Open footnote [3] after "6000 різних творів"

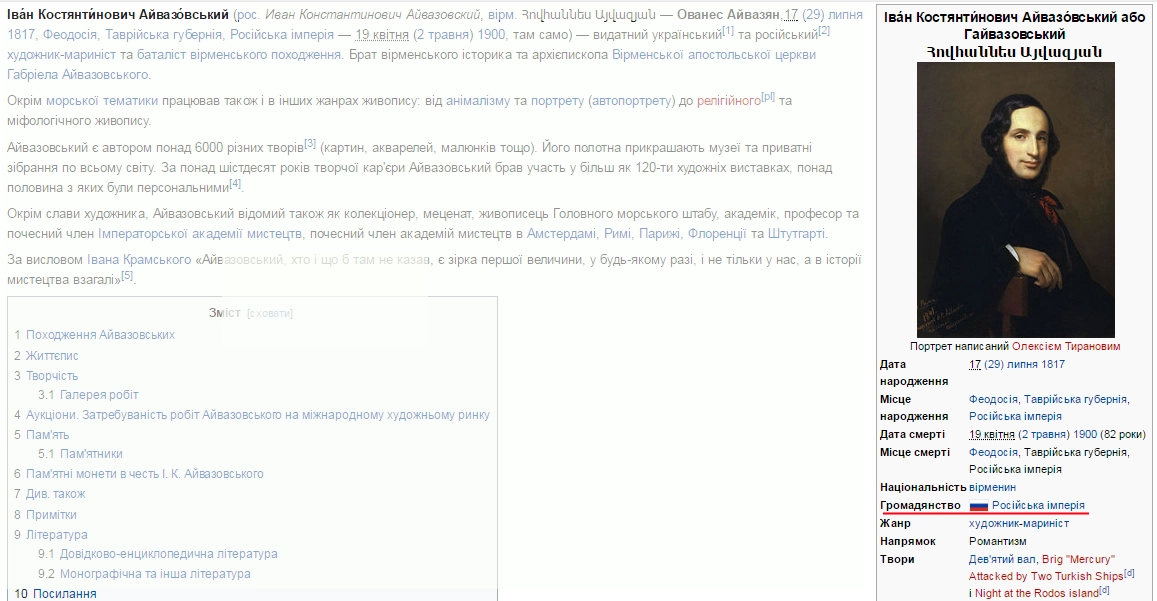[x=310, y=143]
